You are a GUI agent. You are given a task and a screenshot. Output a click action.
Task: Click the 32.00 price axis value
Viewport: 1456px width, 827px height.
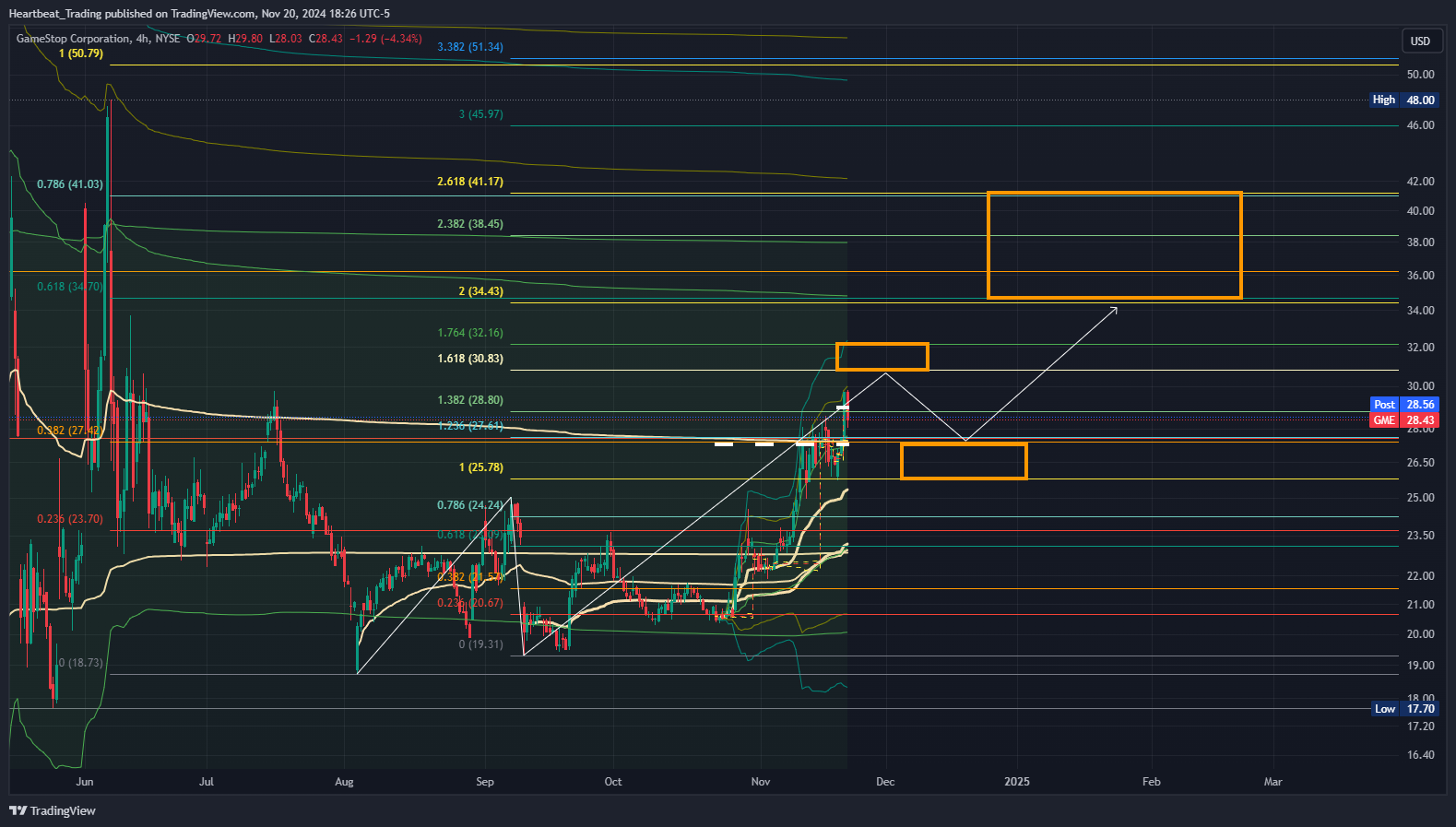1420,348
